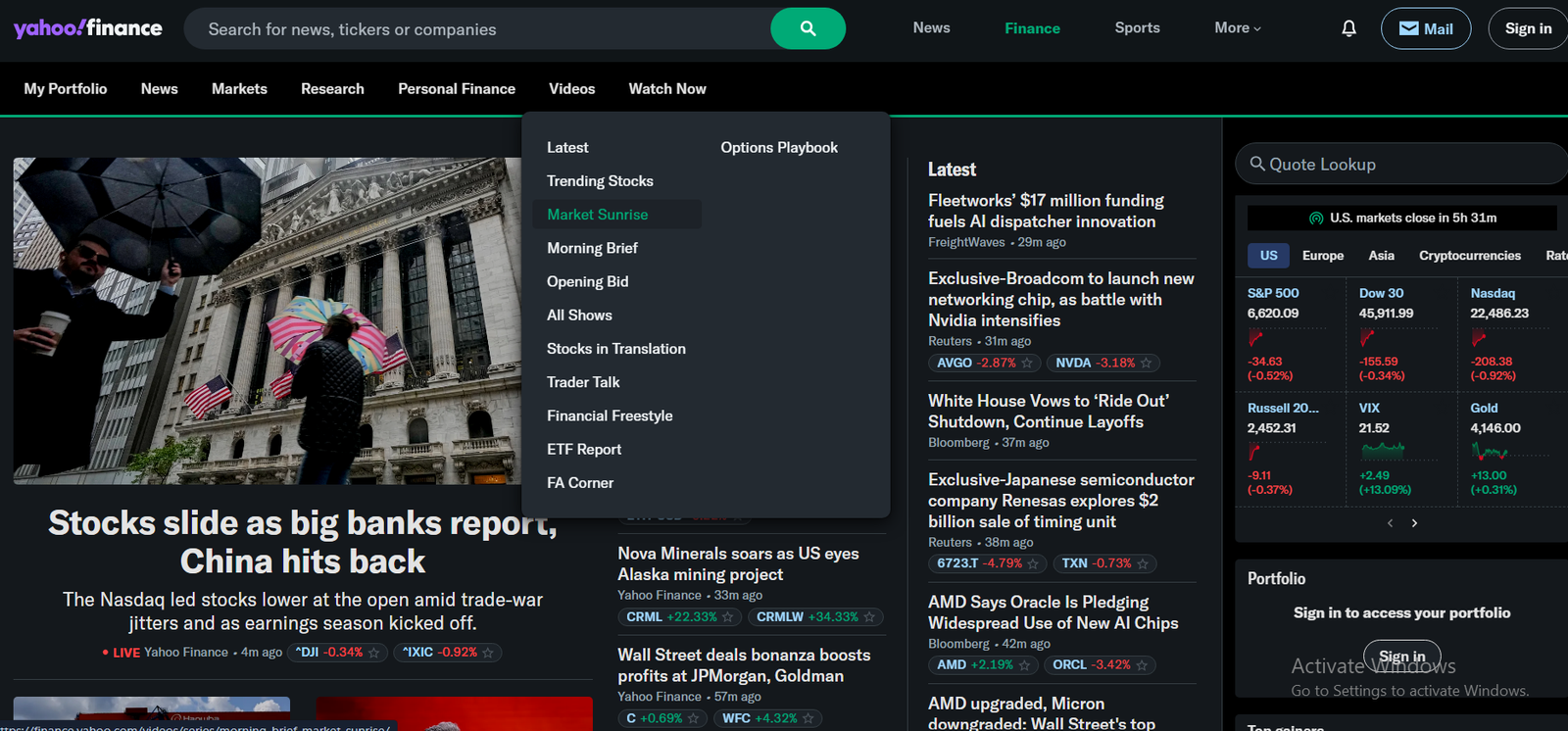Star the WFC ticker chip
The height and width of the screenshot is (731, 1568).
(x=808, y=718)
